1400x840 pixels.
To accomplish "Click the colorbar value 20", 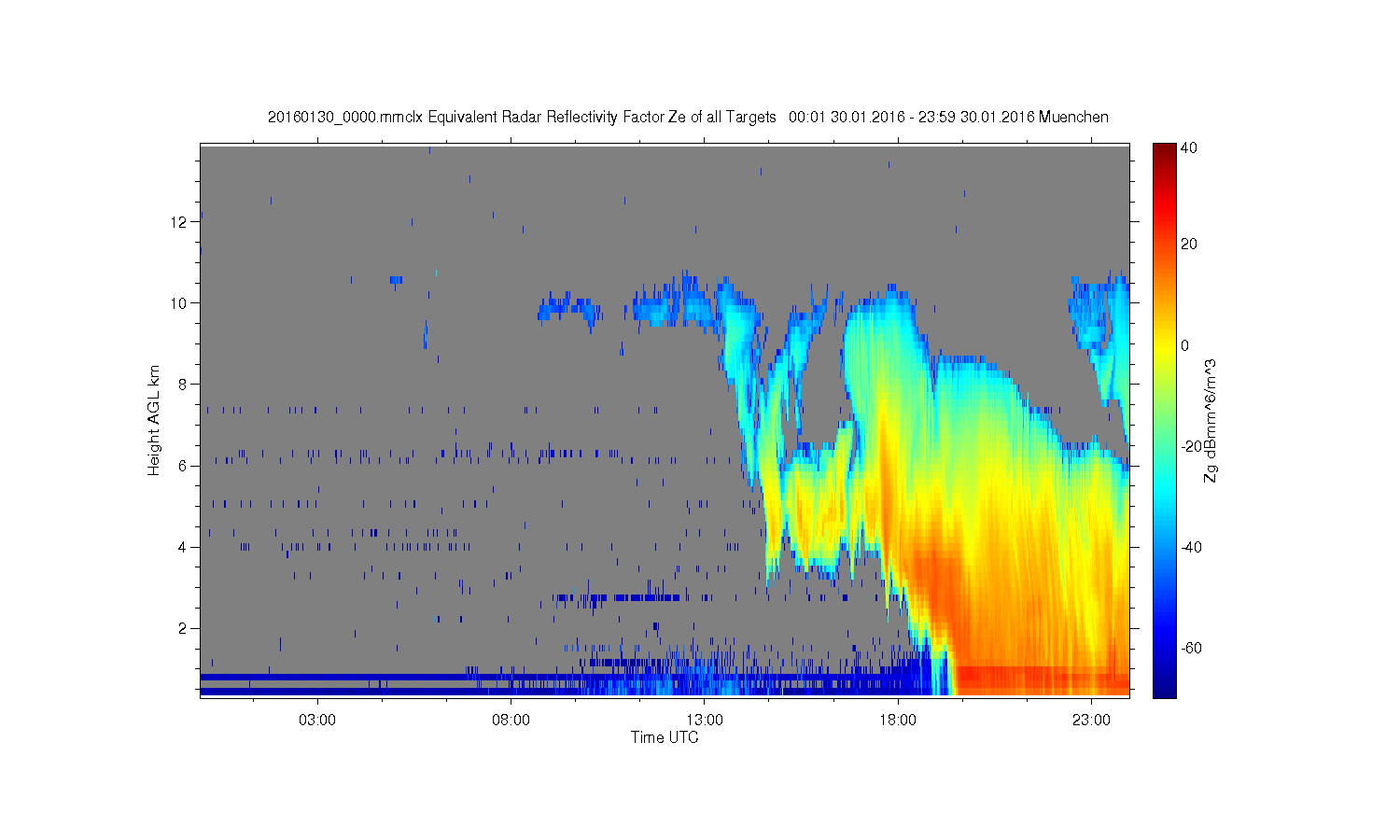I will coord(1189,245).
